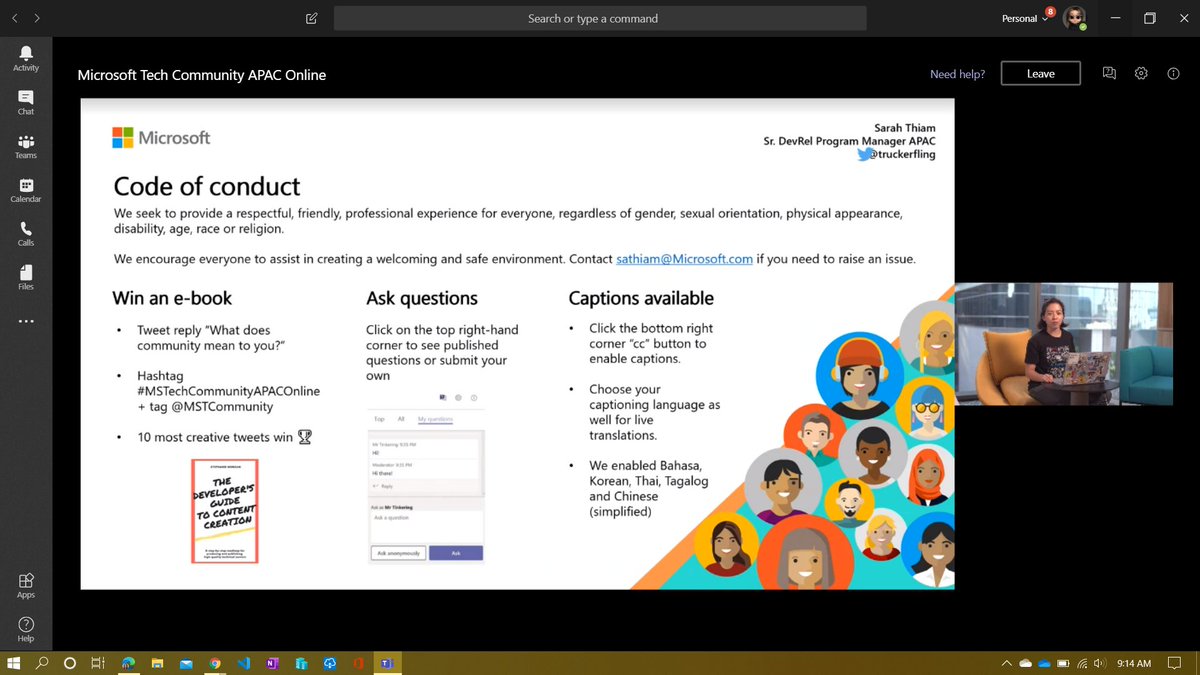Open Visual Studio Code from the taskbar
The width and height of the screenshot is (1200, 675).
point(243,663)
